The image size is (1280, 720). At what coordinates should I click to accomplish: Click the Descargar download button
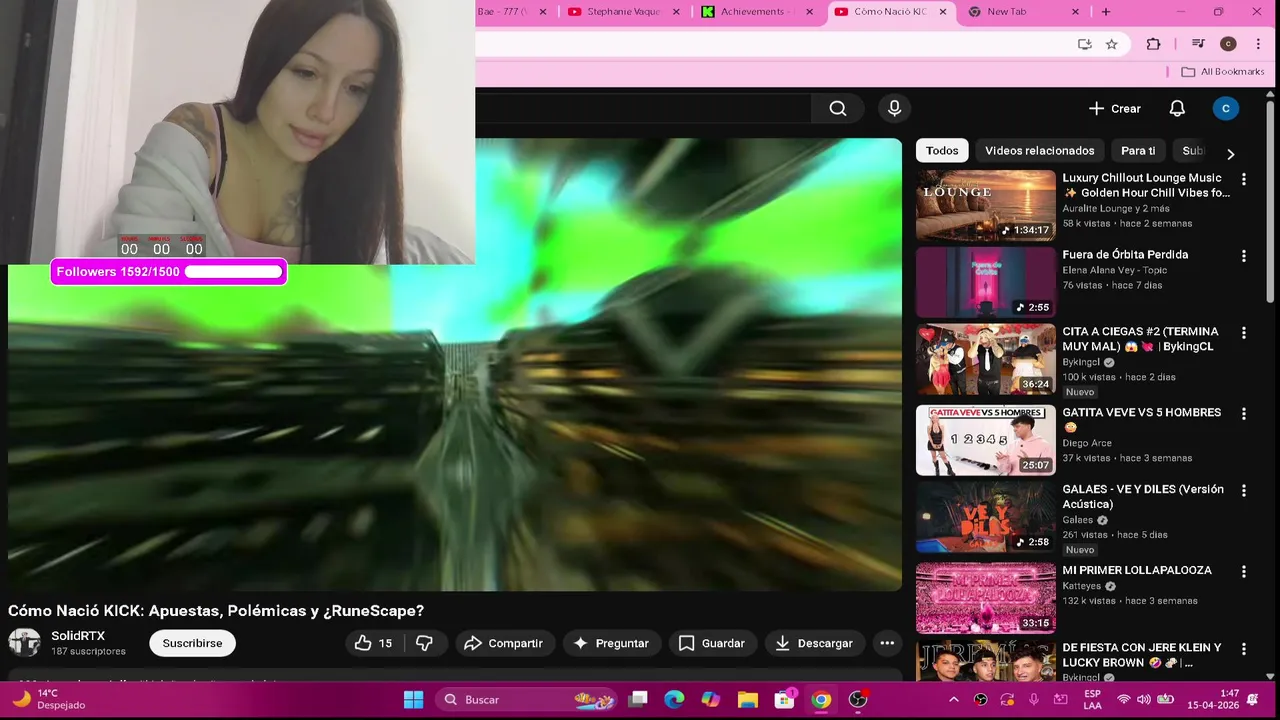click(x=814, y=643)
